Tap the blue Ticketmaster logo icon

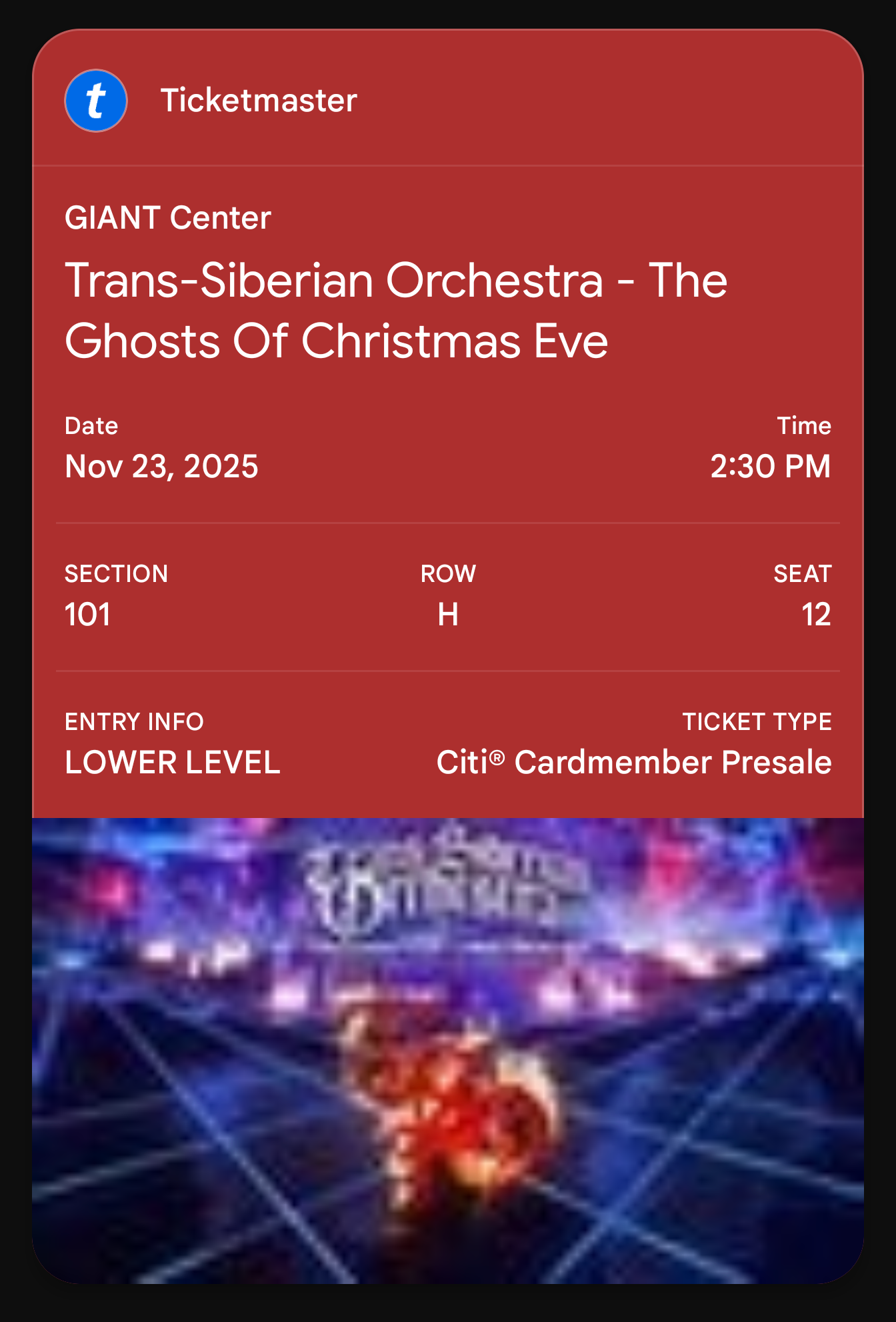coord(96,101)
